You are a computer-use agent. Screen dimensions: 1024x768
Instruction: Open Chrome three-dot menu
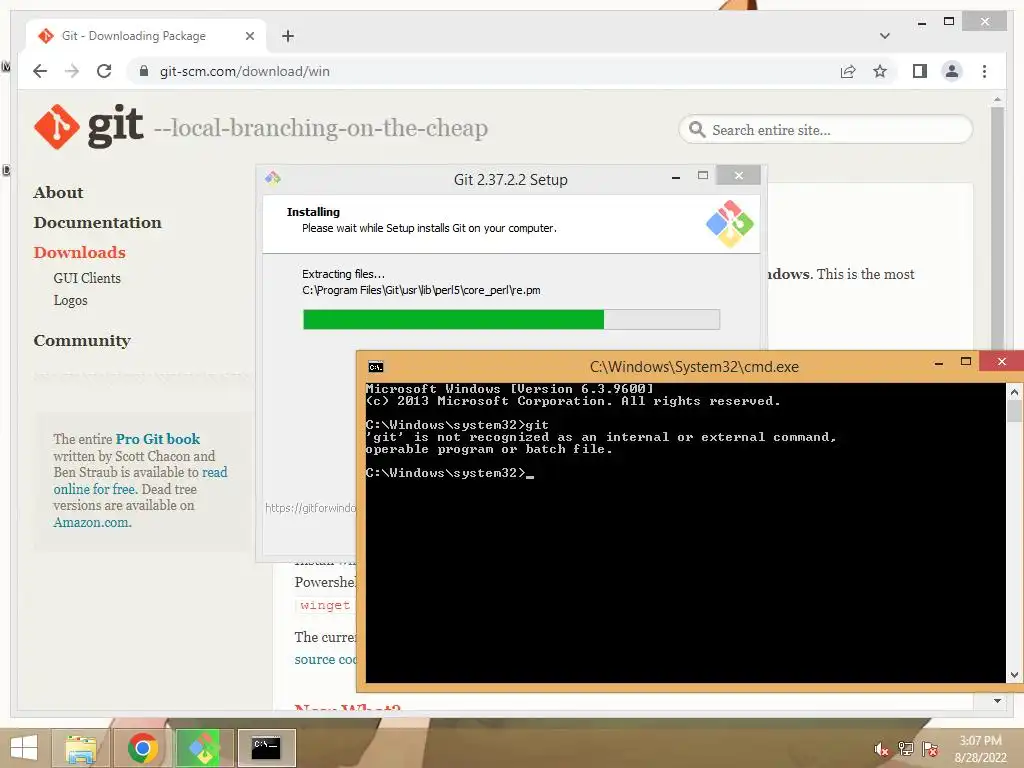click(984, 71)
